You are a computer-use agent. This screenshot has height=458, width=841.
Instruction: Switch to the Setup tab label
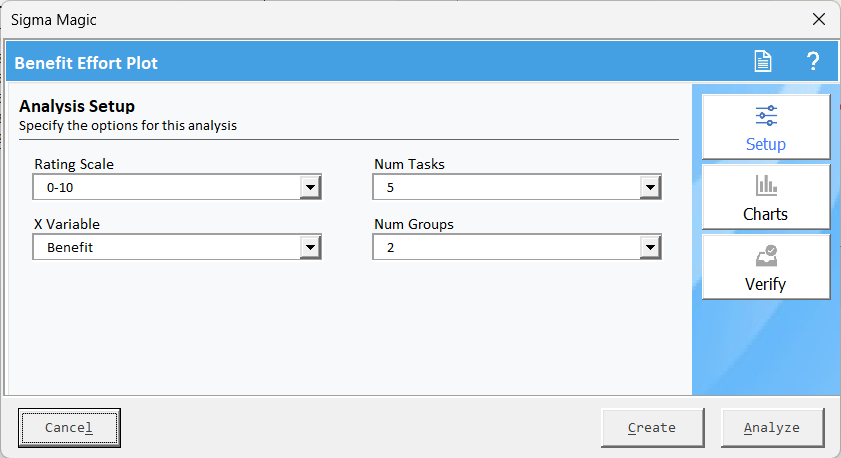tap(766, 144)
